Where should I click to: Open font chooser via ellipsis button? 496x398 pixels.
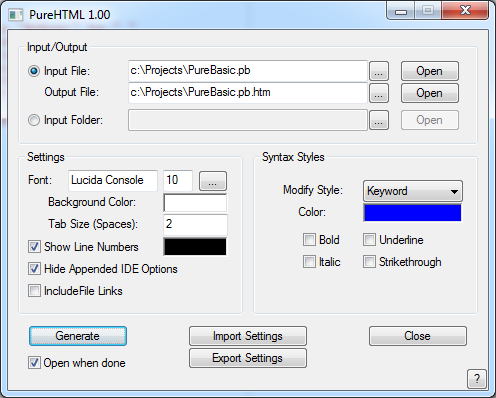(213, 181)
